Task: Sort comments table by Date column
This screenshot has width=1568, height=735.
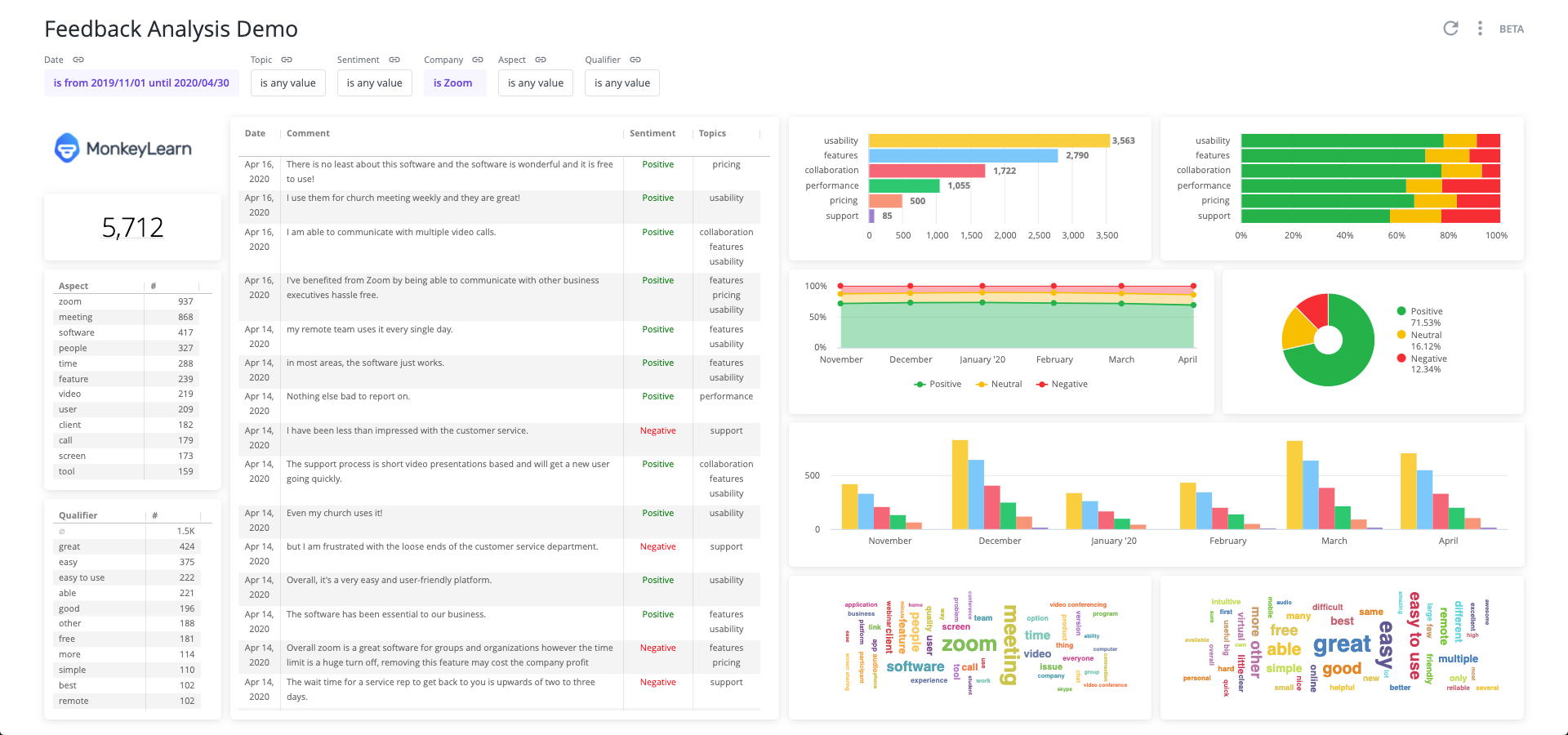Action: tap(255, 133)
